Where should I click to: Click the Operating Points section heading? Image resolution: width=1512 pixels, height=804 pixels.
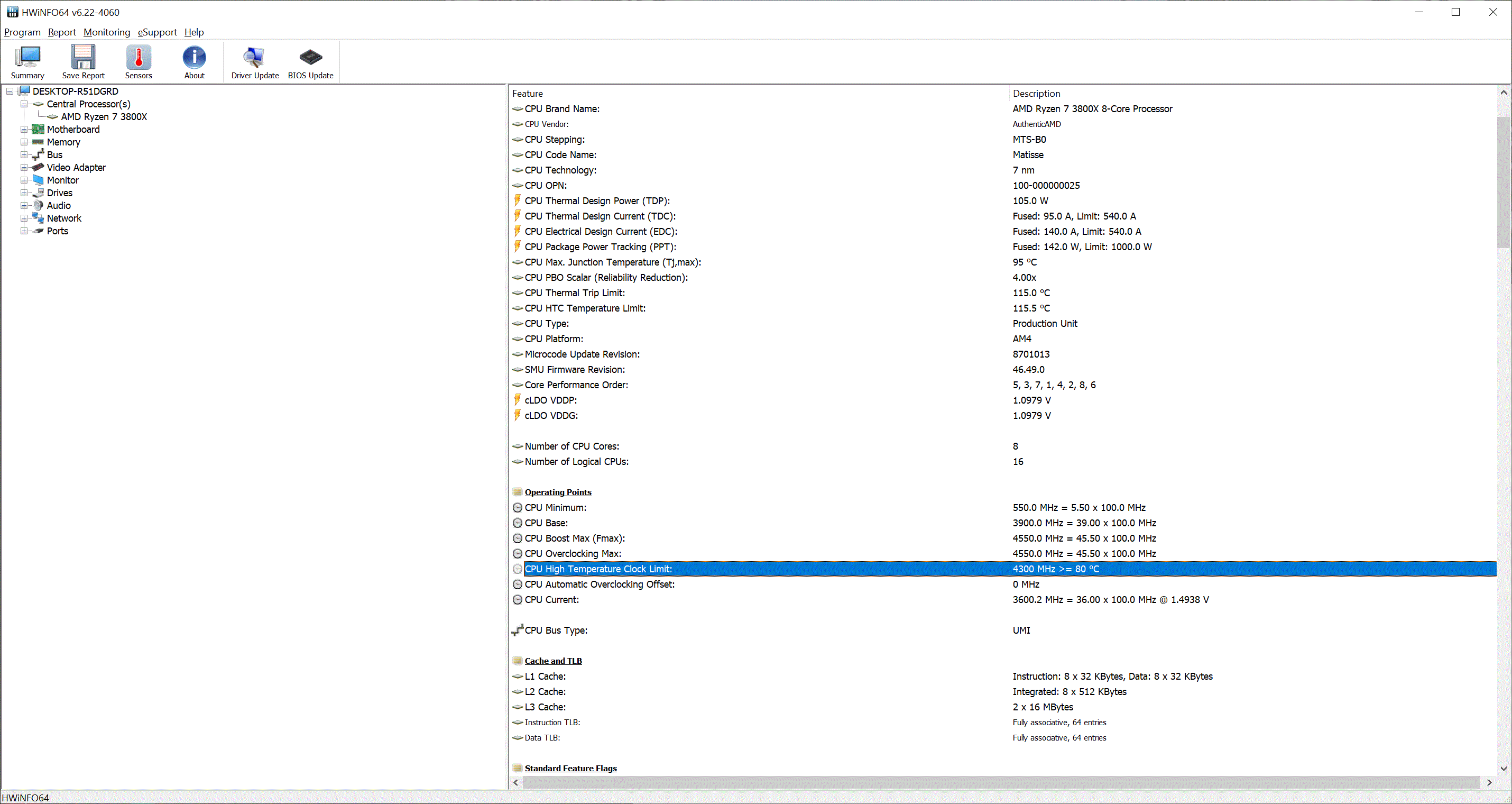click(558, 492)
